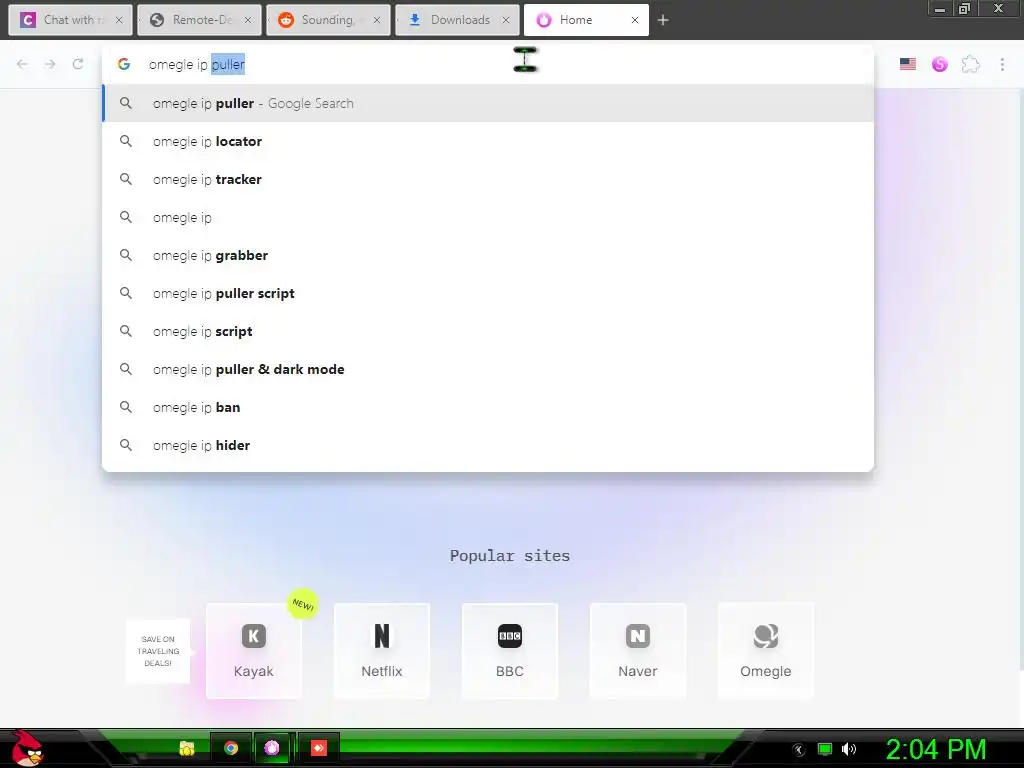The height and width of the screenshot is (768, 1024).
Task: Close the Downloads tab
Action: (505, 20)
